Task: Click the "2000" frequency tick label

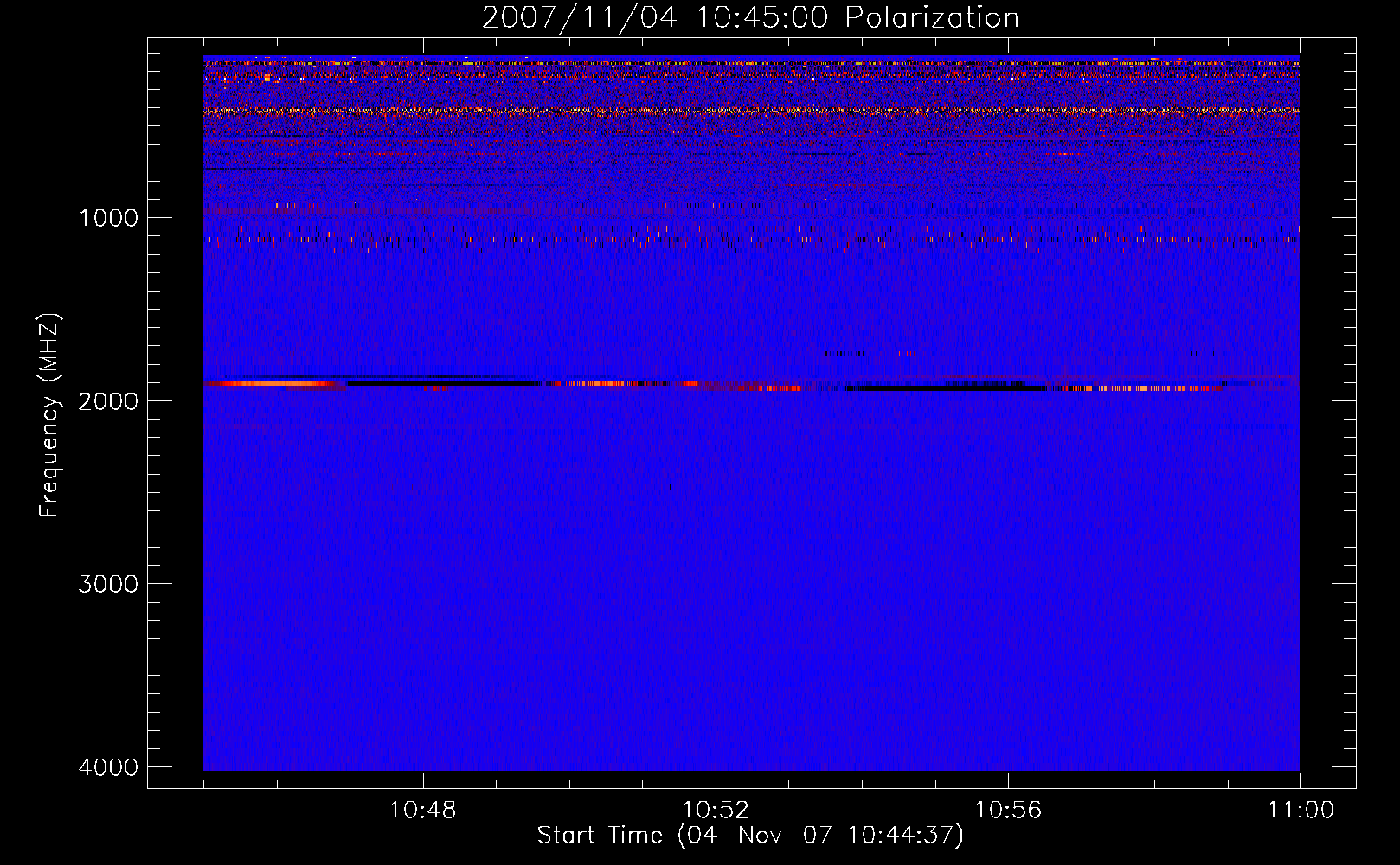Action: pos(108,400)
